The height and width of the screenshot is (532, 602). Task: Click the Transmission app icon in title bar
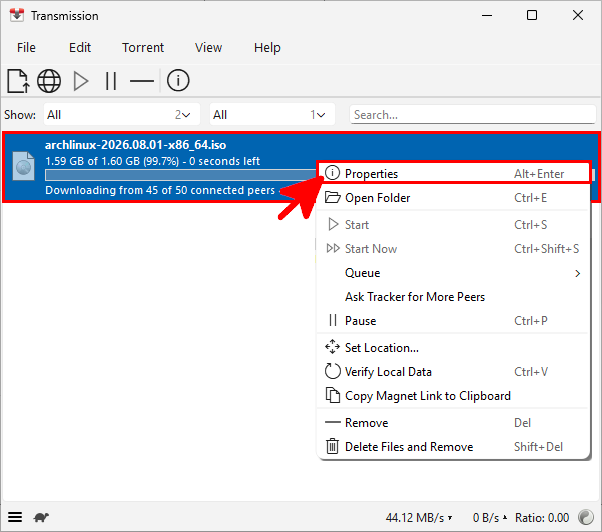point(17,15)
